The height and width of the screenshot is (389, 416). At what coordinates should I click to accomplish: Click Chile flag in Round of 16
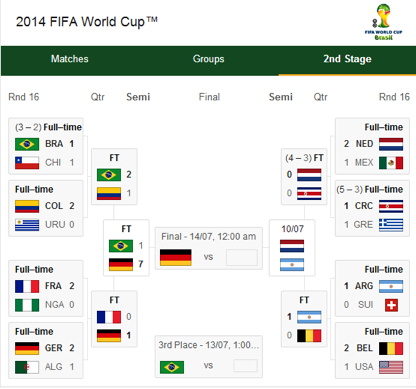tap(27, 163)
